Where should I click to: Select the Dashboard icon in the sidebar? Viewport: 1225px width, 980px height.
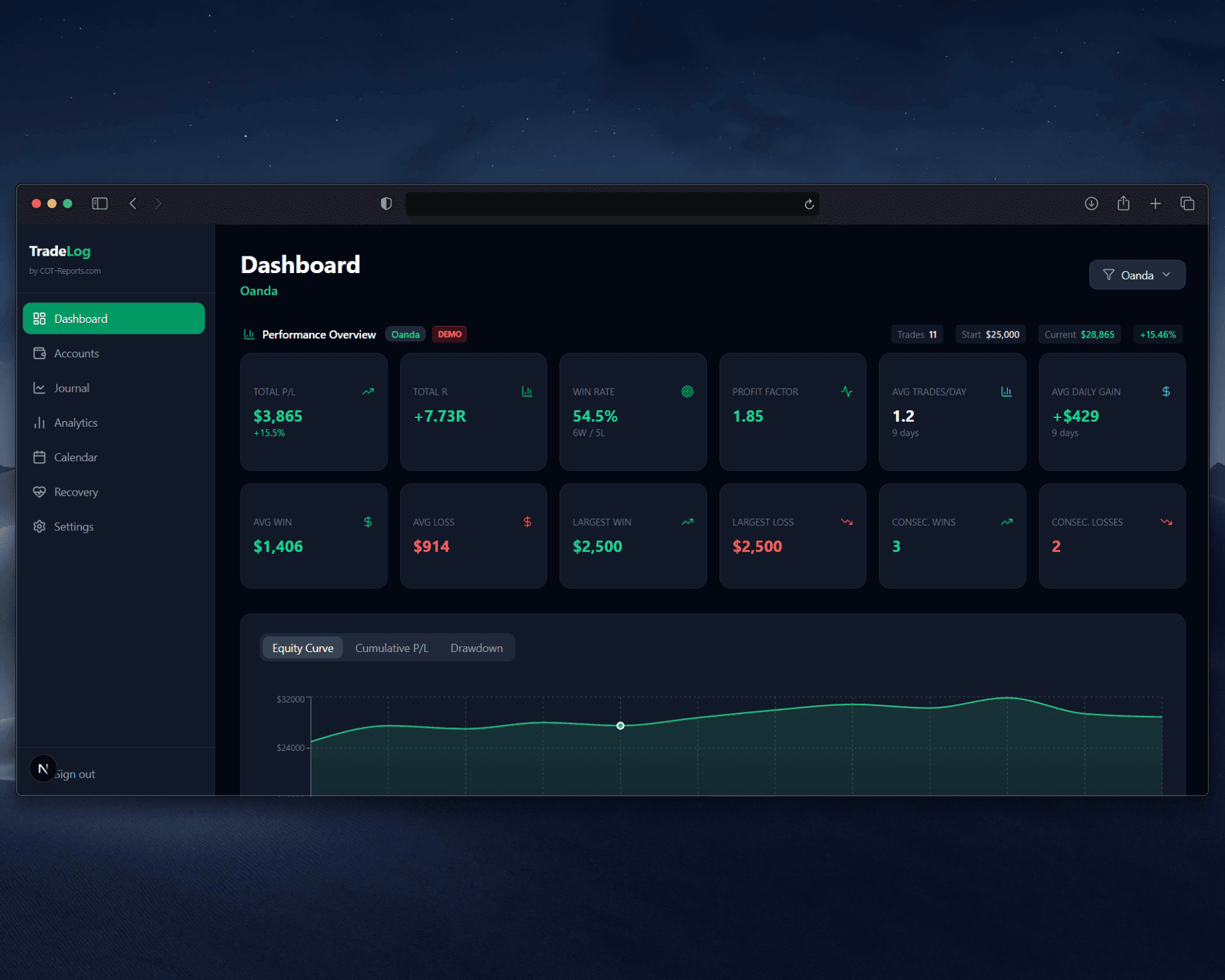(x=40, y=318)
